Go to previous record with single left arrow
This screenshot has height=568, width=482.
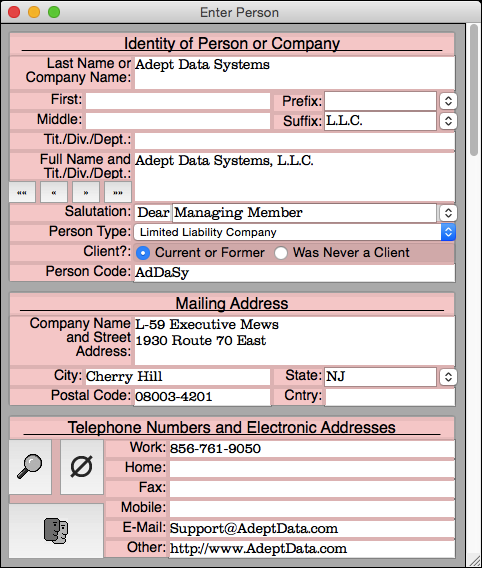coord(54,192)
